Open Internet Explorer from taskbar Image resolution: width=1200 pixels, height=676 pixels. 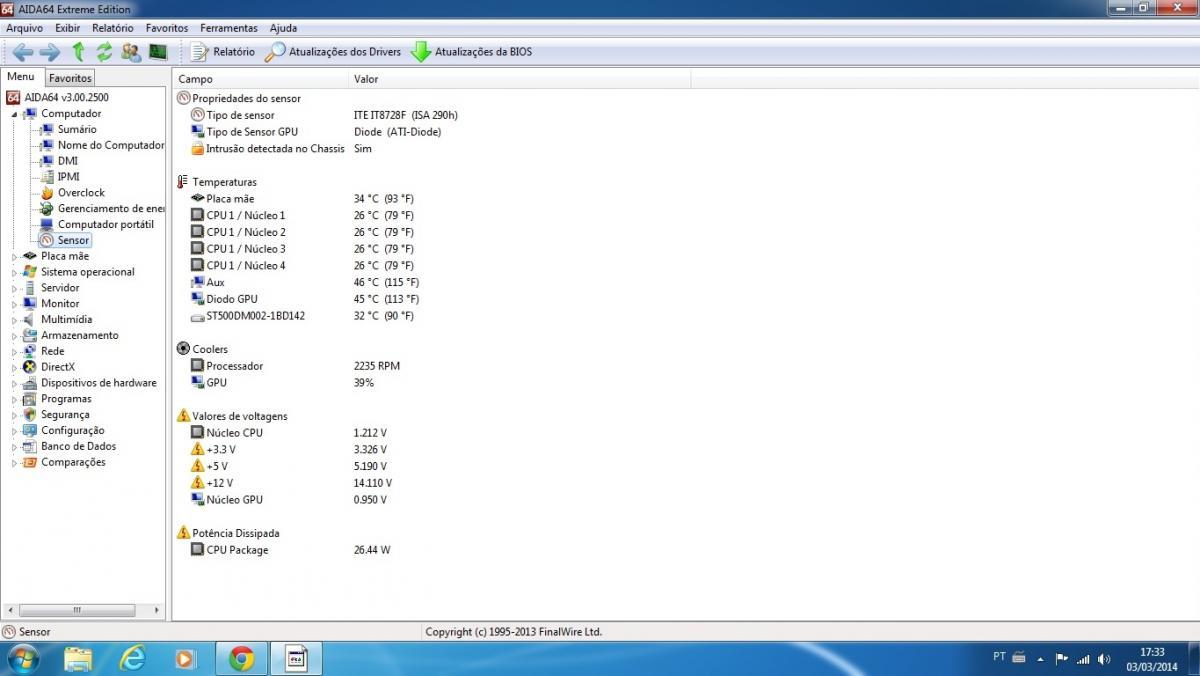click(x=132, y=658)
